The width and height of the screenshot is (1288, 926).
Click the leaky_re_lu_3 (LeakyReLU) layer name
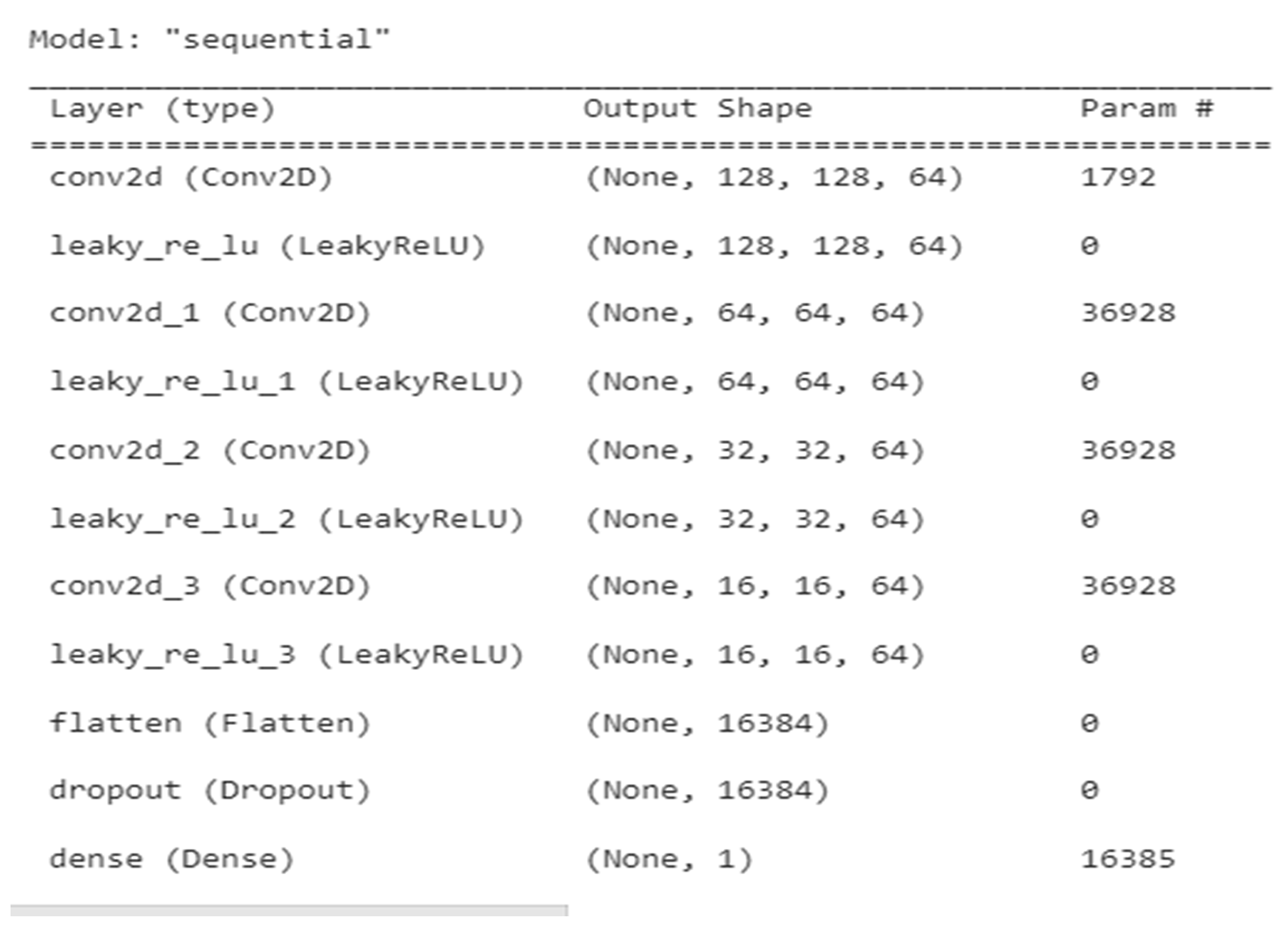(x=286, y=655)
